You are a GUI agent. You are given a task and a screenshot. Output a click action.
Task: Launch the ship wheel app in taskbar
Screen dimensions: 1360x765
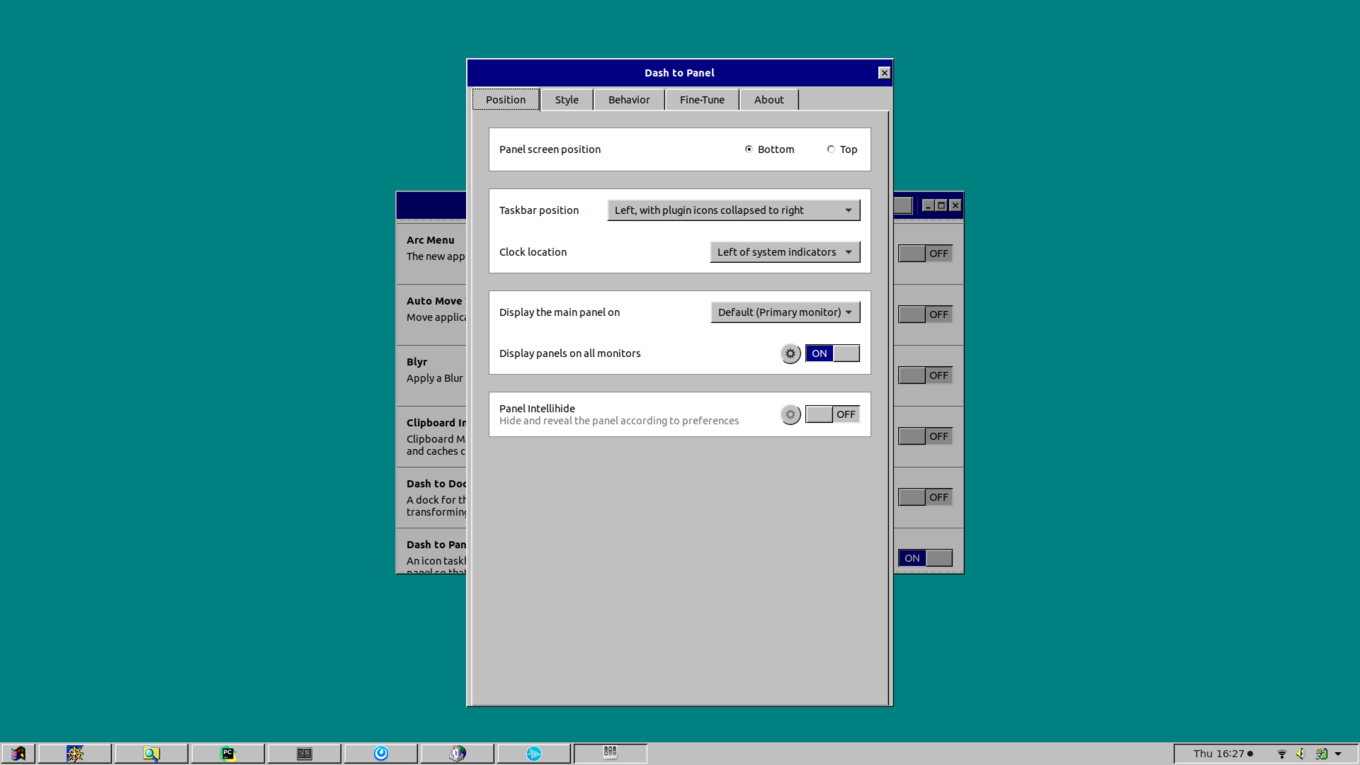click(75, 754)
